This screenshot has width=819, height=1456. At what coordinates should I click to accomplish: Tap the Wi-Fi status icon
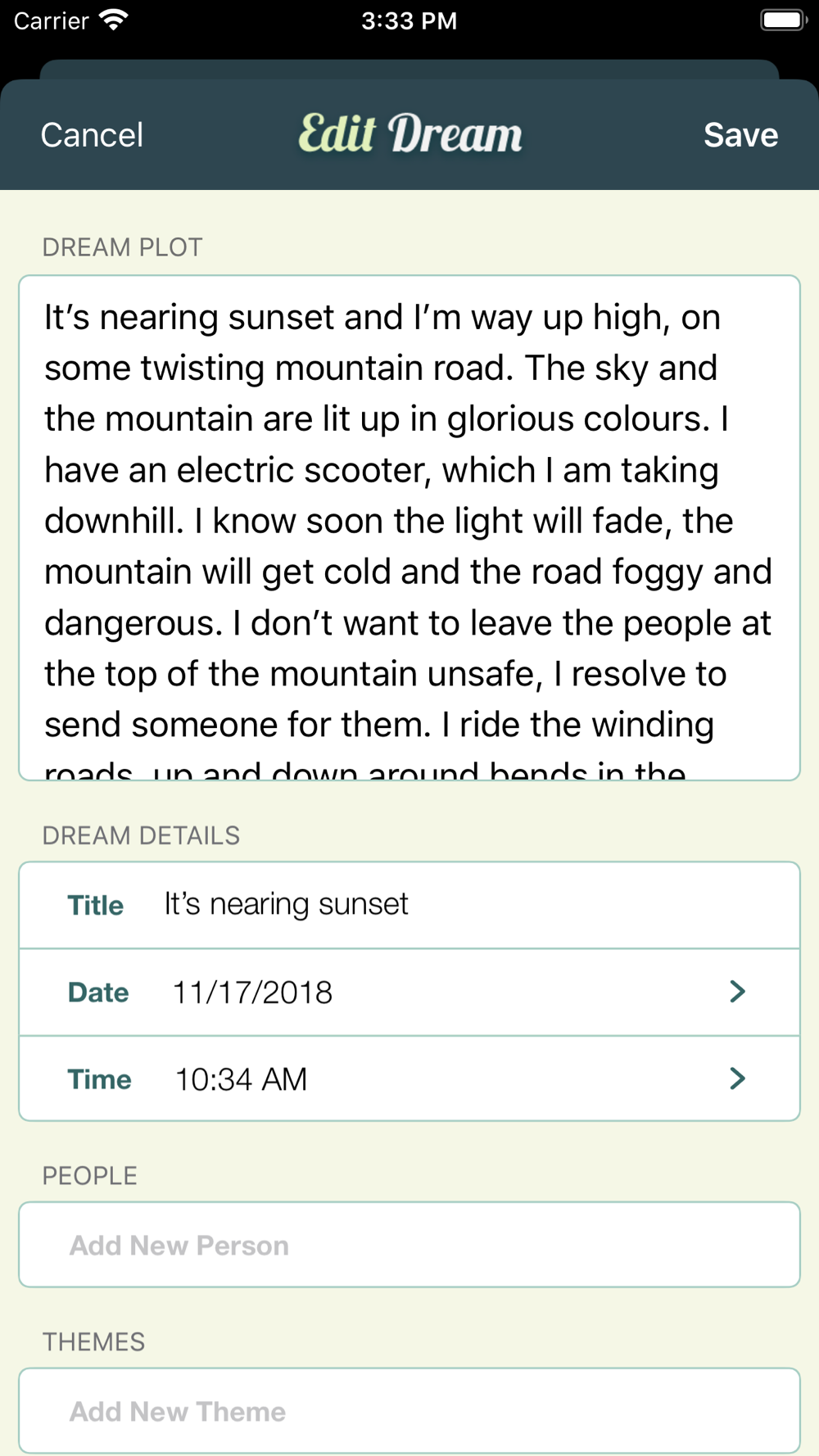114,20
